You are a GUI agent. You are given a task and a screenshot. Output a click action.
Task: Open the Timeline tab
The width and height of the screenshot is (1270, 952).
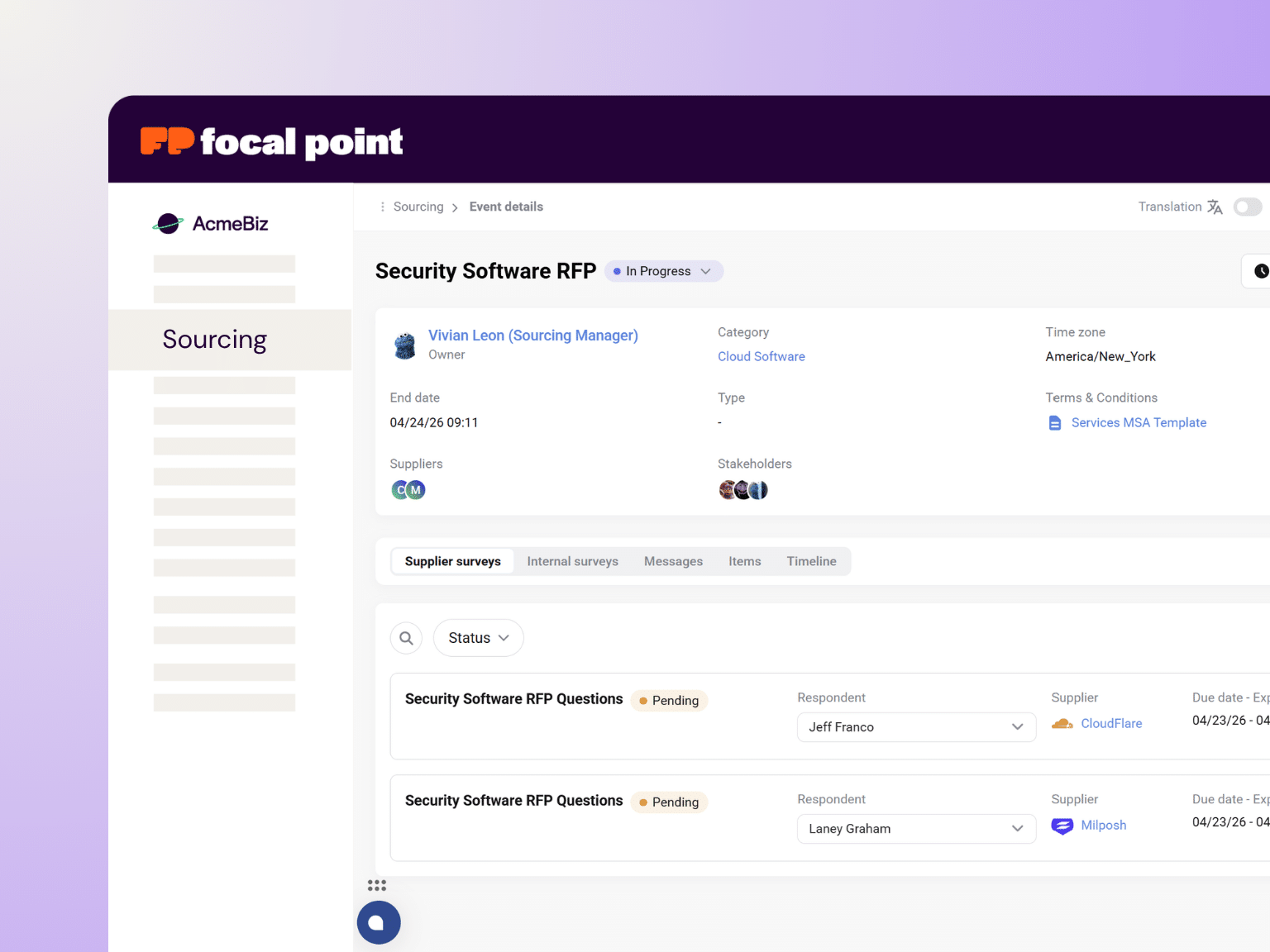point(811,561)
